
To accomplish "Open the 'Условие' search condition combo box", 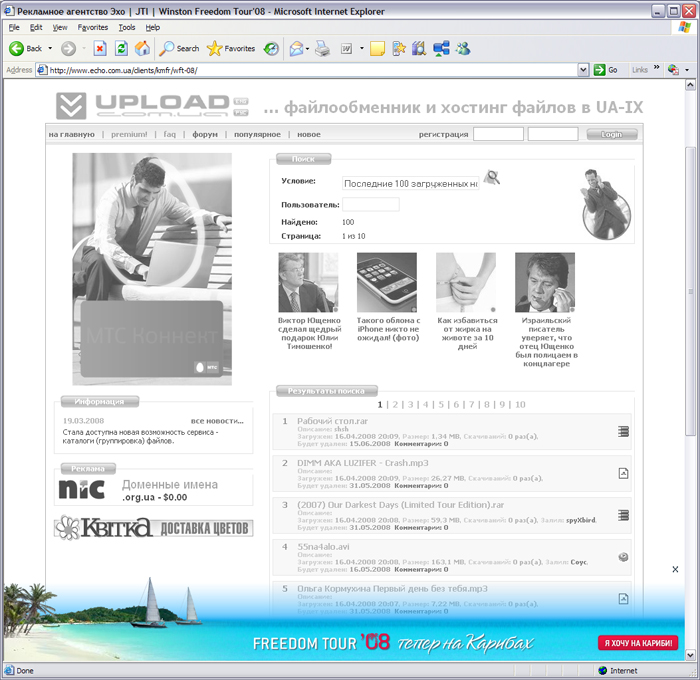I will point(411,184).
